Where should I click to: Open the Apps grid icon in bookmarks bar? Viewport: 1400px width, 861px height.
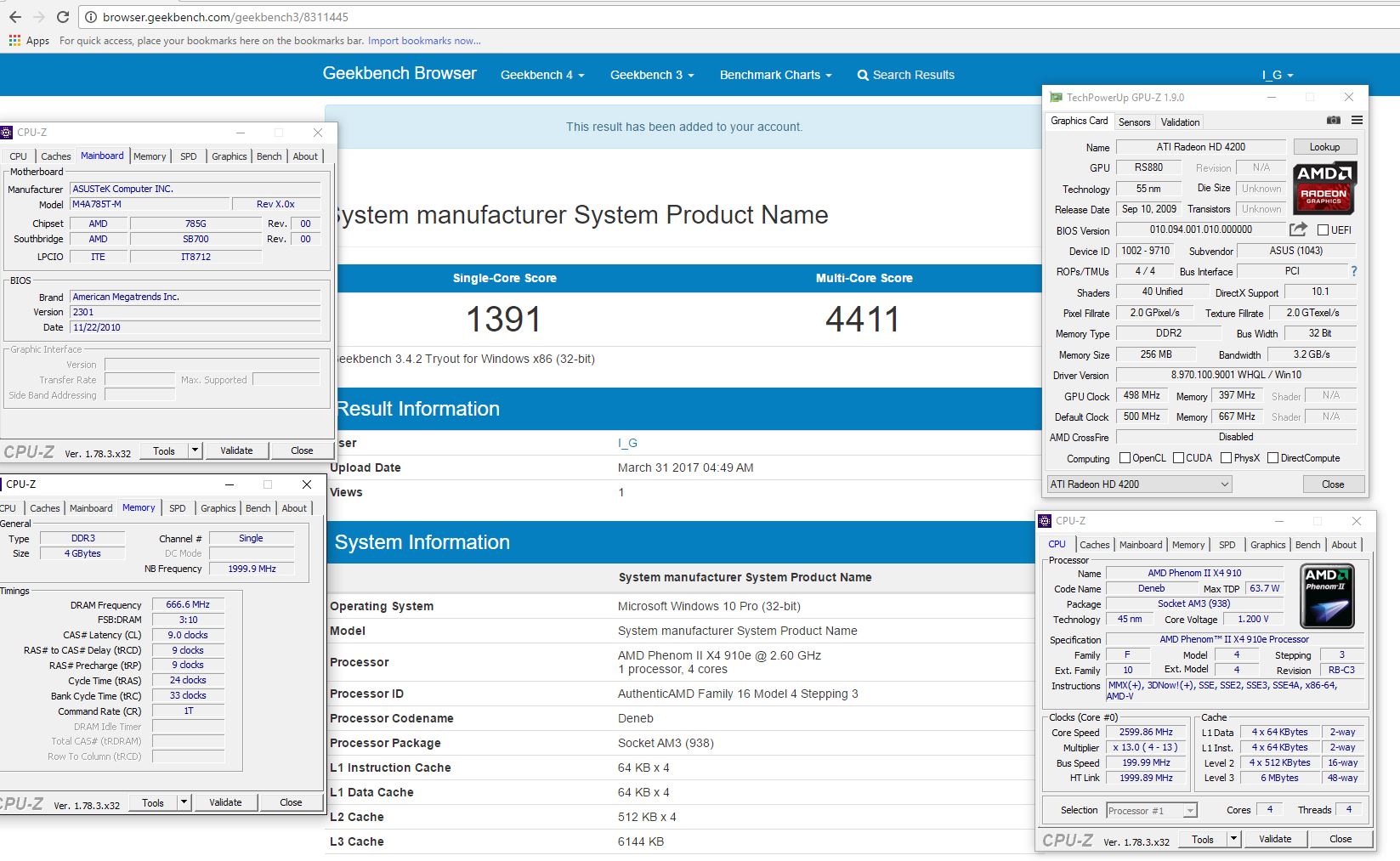point(14,41)
